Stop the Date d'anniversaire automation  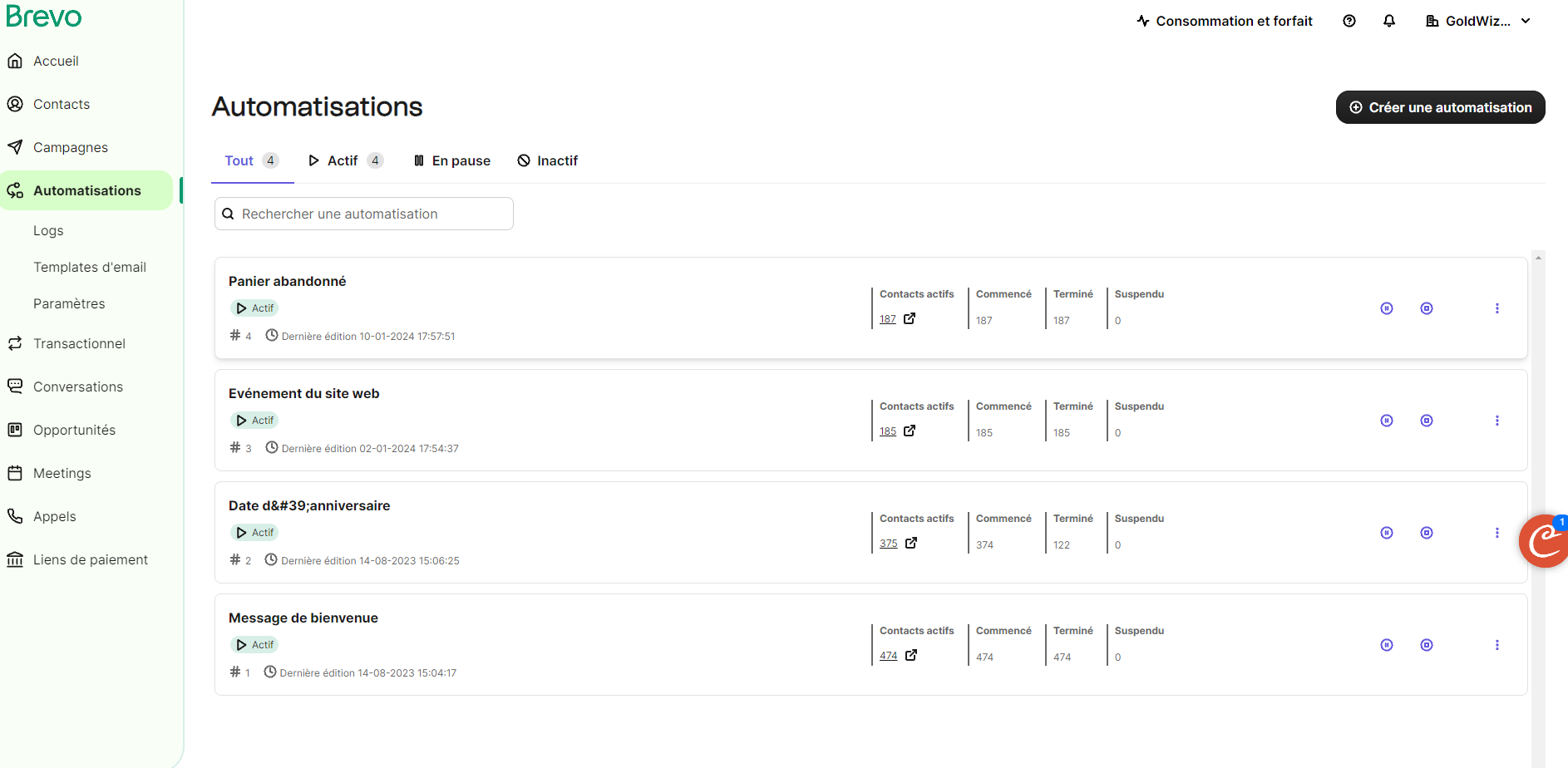[1427, 533]
